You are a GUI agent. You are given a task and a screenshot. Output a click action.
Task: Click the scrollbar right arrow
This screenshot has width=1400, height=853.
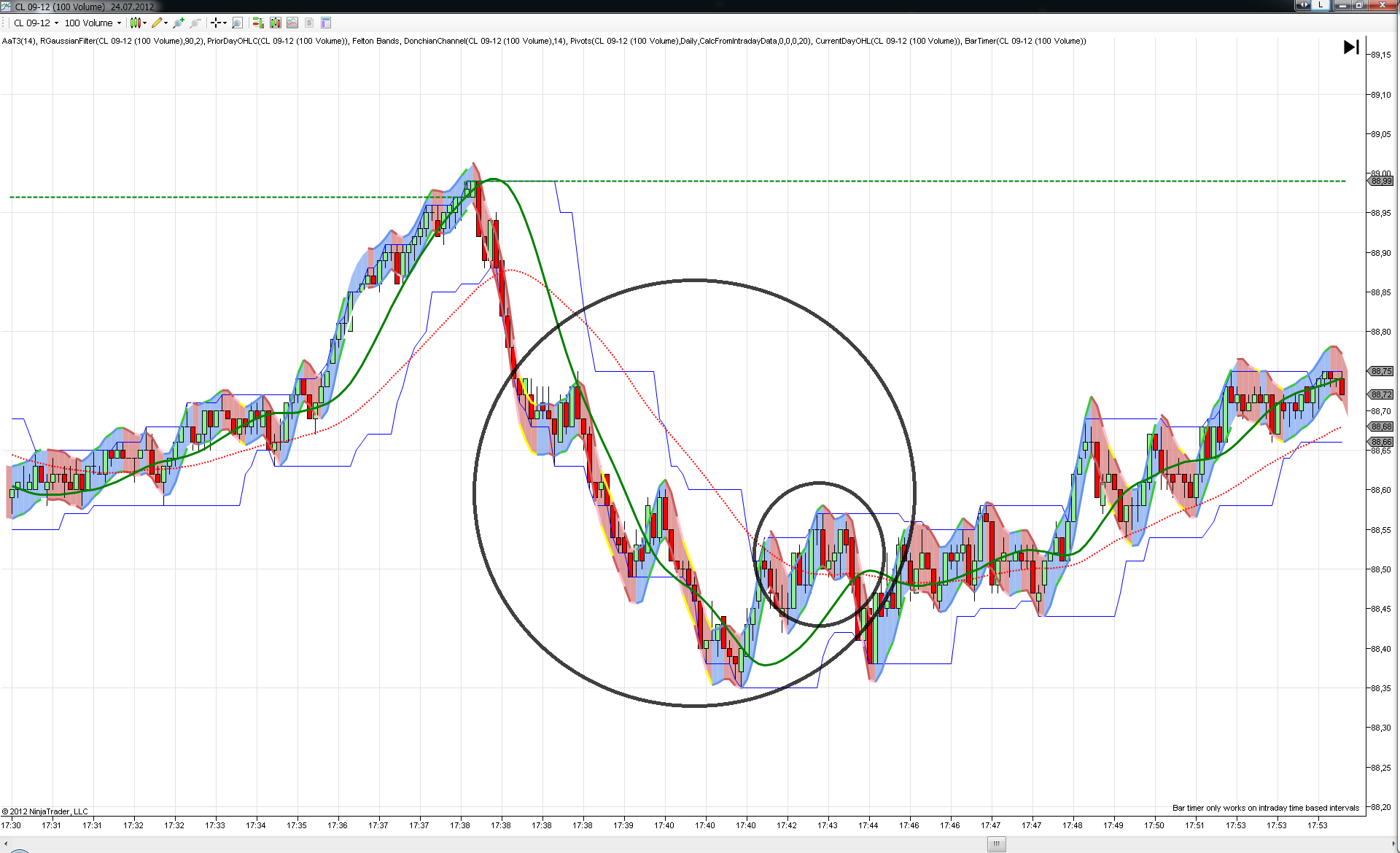(1393, 844)
